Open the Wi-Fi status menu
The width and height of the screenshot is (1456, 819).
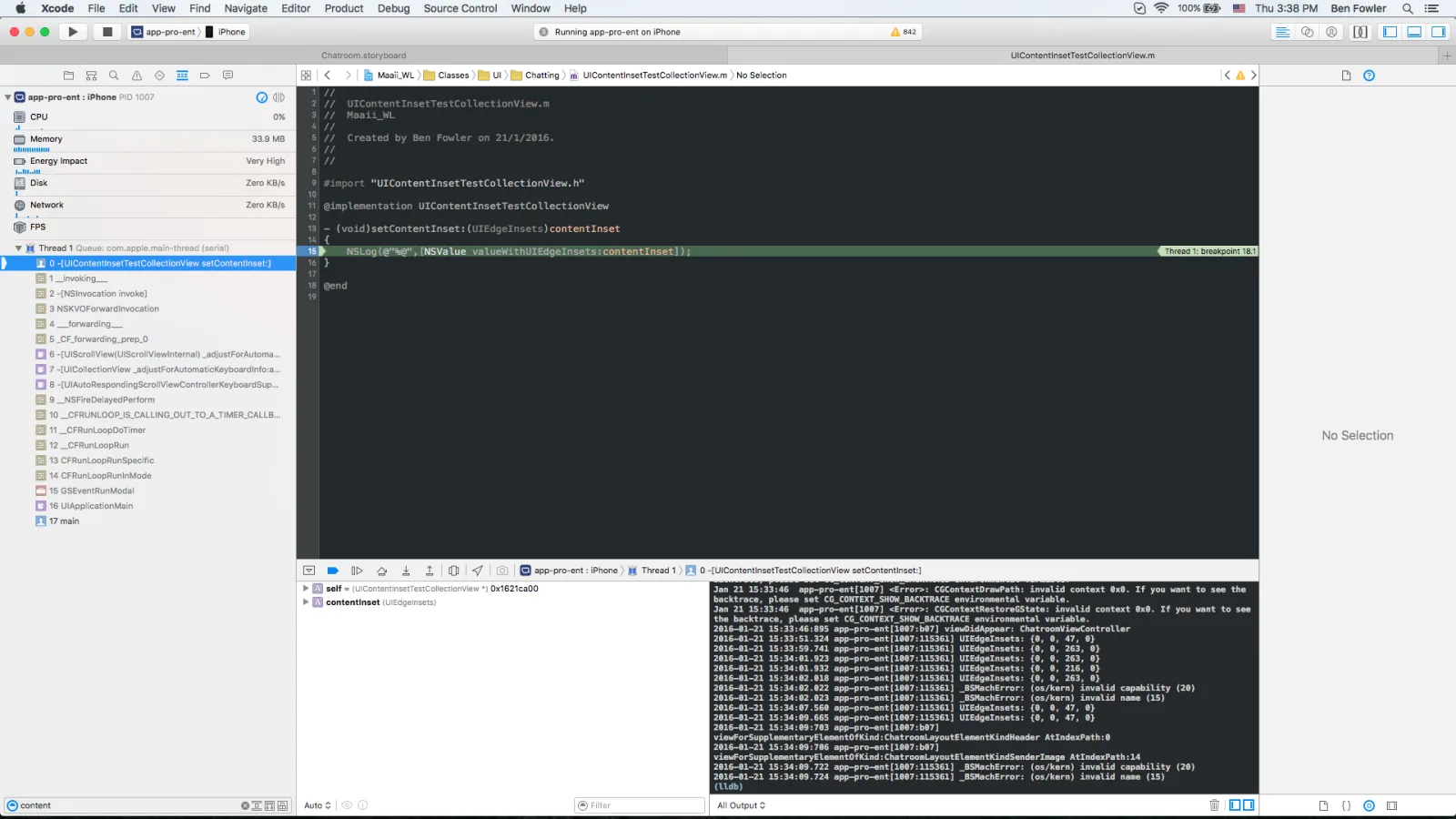1161,8
